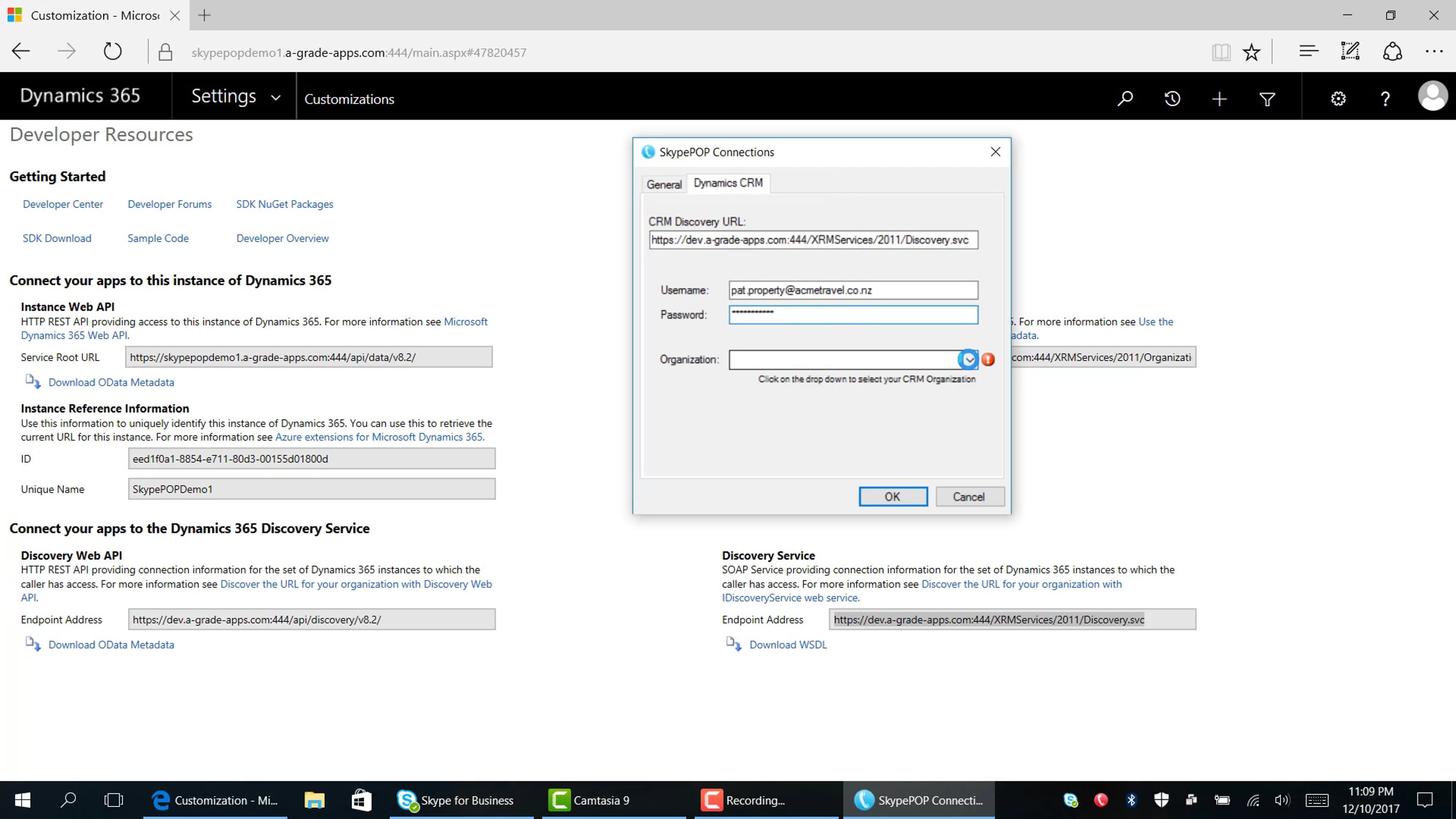Open the Edge web note pen icon
1456x819 pixels.
tap(1350, 52)
